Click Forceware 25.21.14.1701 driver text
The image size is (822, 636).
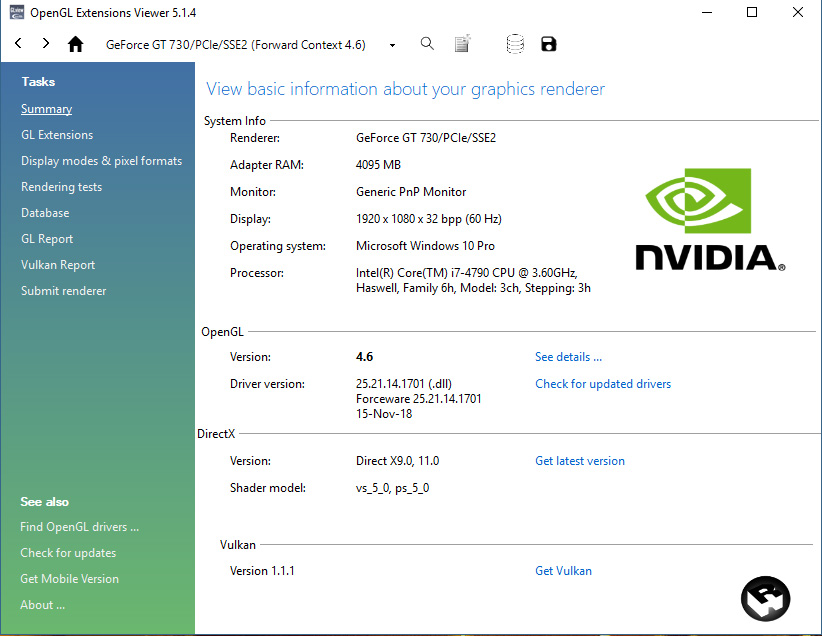tap(418, 399)
